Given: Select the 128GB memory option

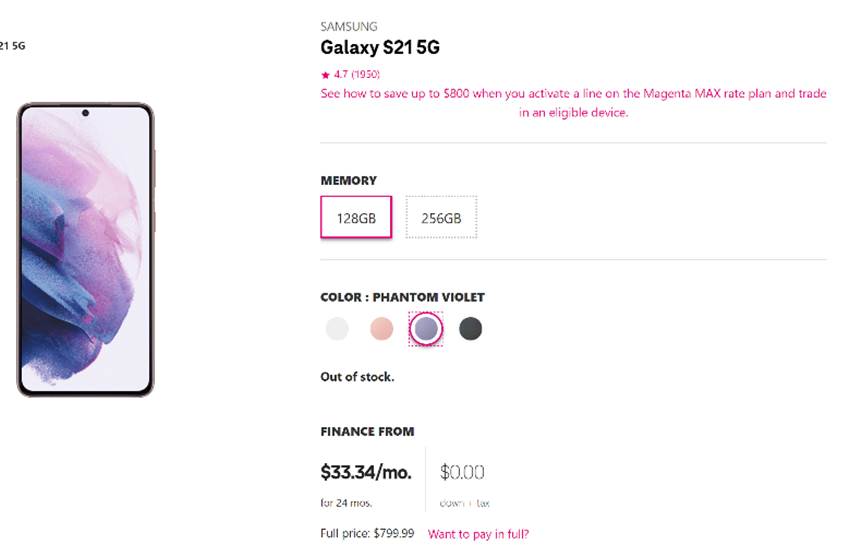Looking at the screenshot, I should 356,217.
